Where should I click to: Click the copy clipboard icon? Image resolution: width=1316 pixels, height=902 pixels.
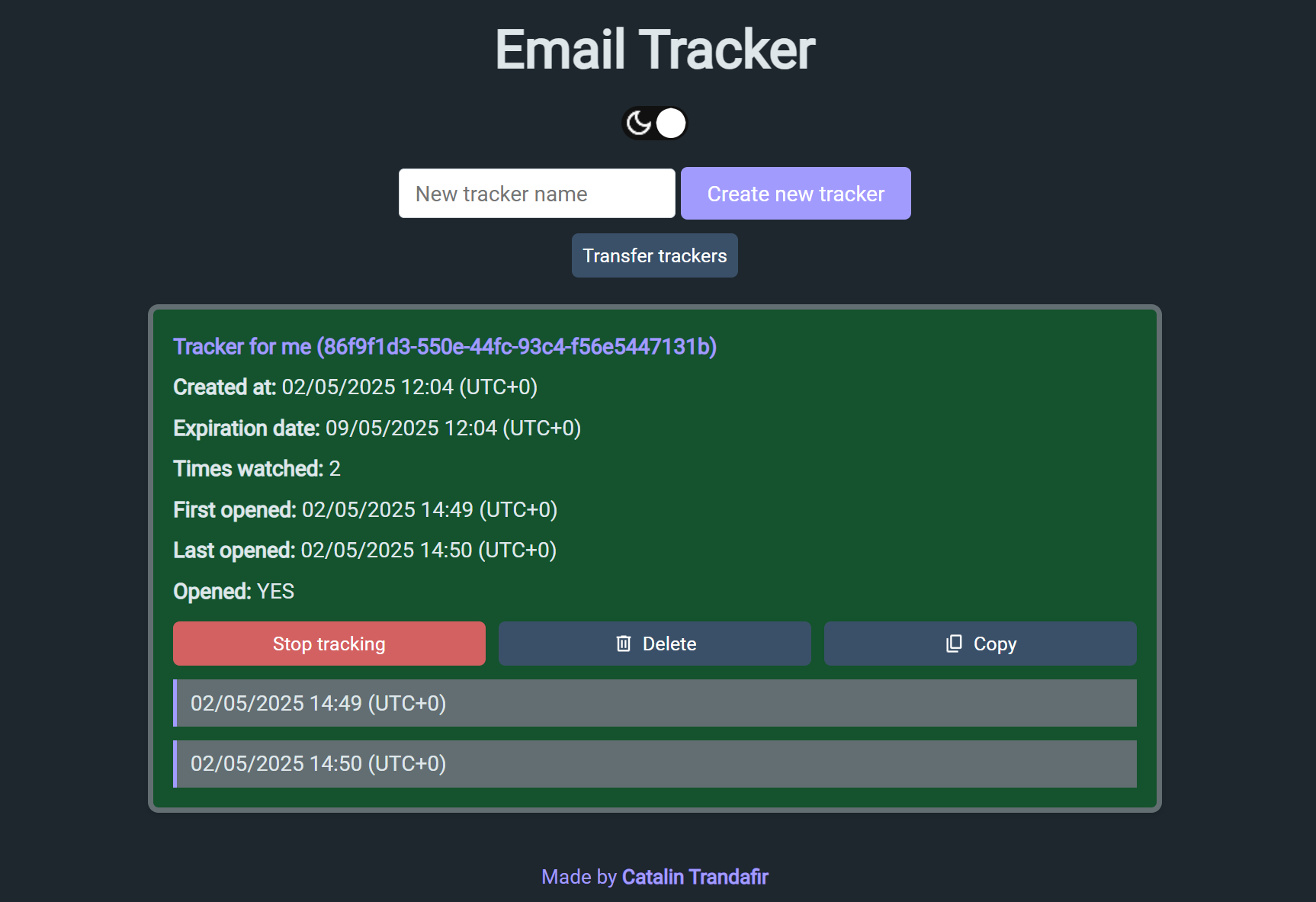pyautogui.click(x=954, y=644)
